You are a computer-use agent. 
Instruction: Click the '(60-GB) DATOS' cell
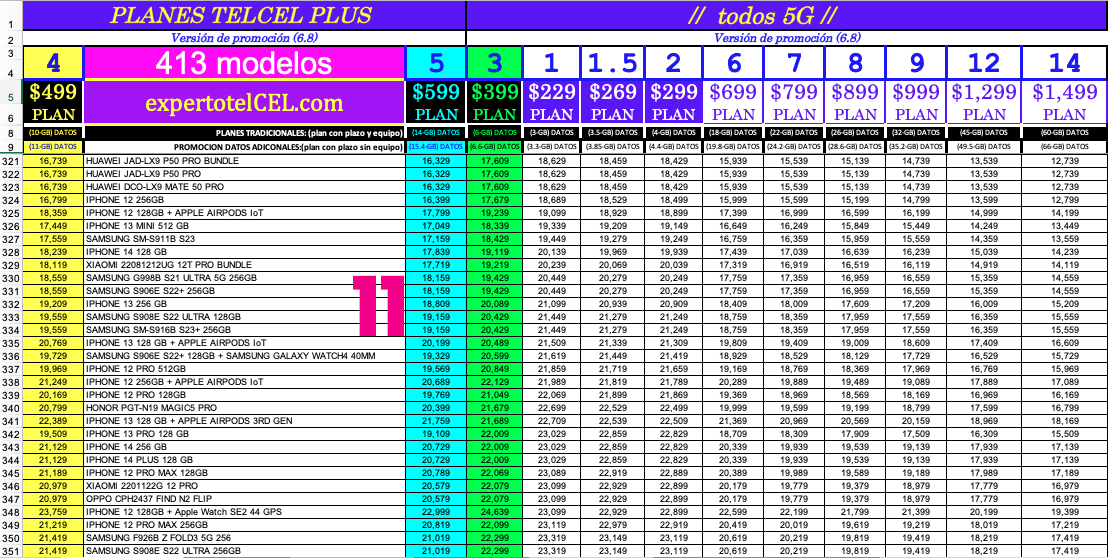click(x=1065, y=132)
